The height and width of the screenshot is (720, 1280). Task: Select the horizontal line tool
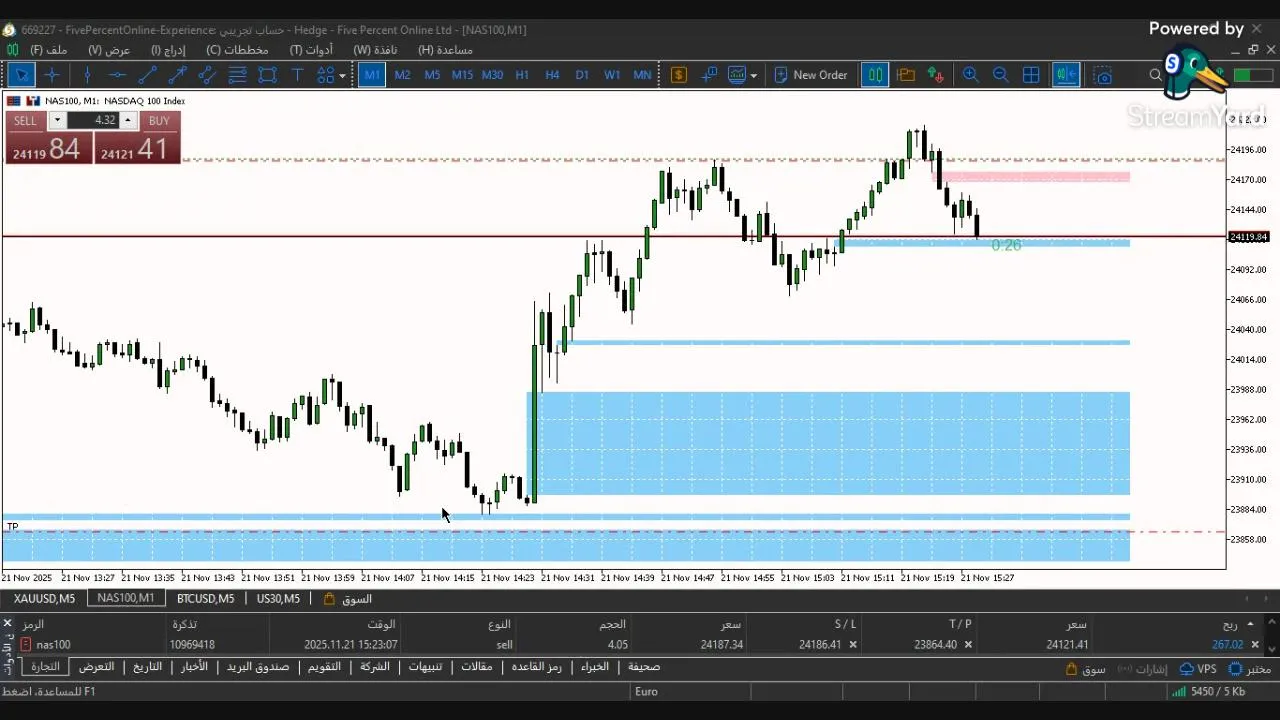(117, 75)
